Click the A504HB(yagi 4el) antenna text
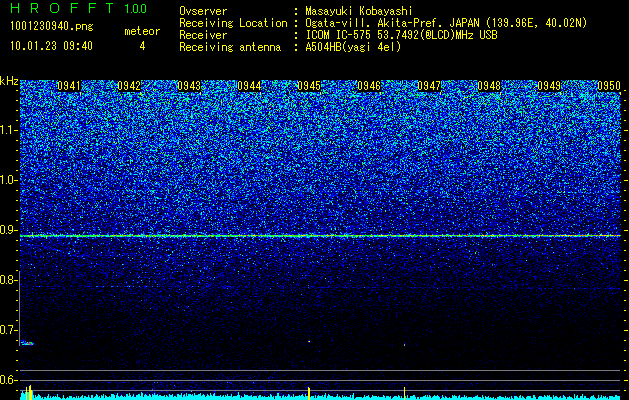629x400 pixels. click(353, 47)
